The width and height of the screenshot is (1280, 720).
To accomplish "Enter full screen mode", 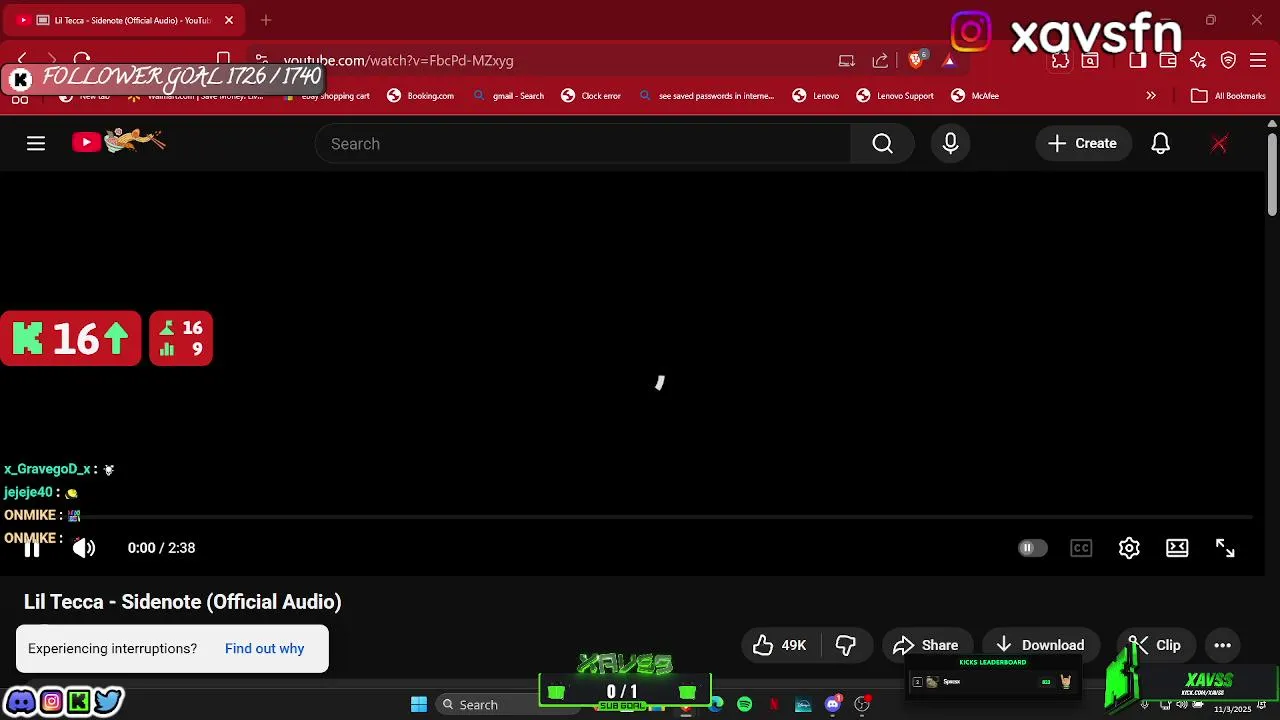I will (x=1225, y=548).
